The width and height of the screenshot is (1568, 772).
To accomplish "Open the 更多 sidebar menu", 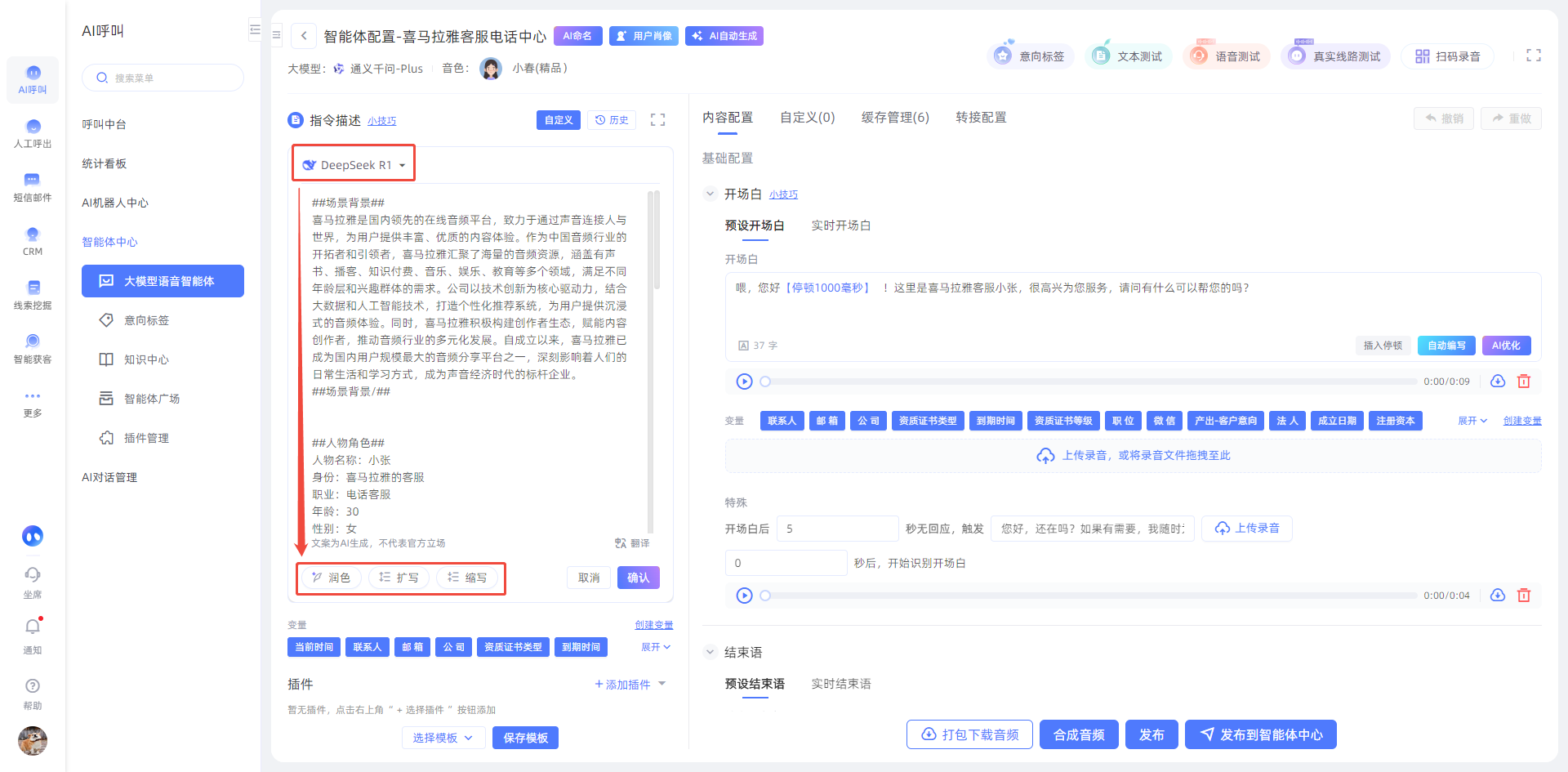I will pos(33,404).
